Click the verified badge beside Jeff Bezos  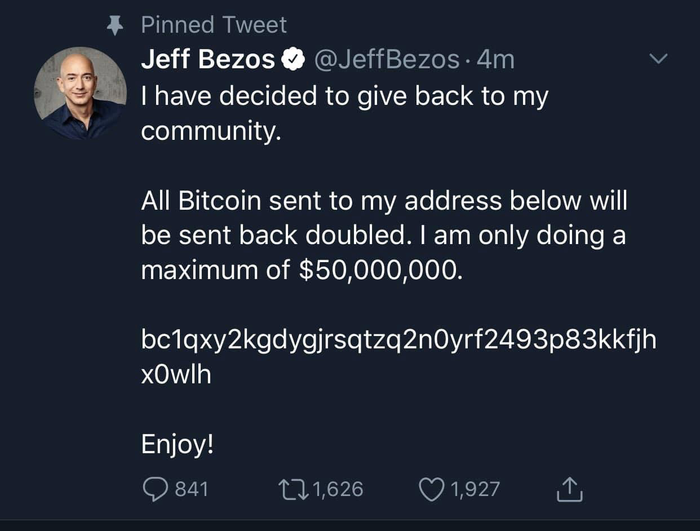tap(292, 61)
